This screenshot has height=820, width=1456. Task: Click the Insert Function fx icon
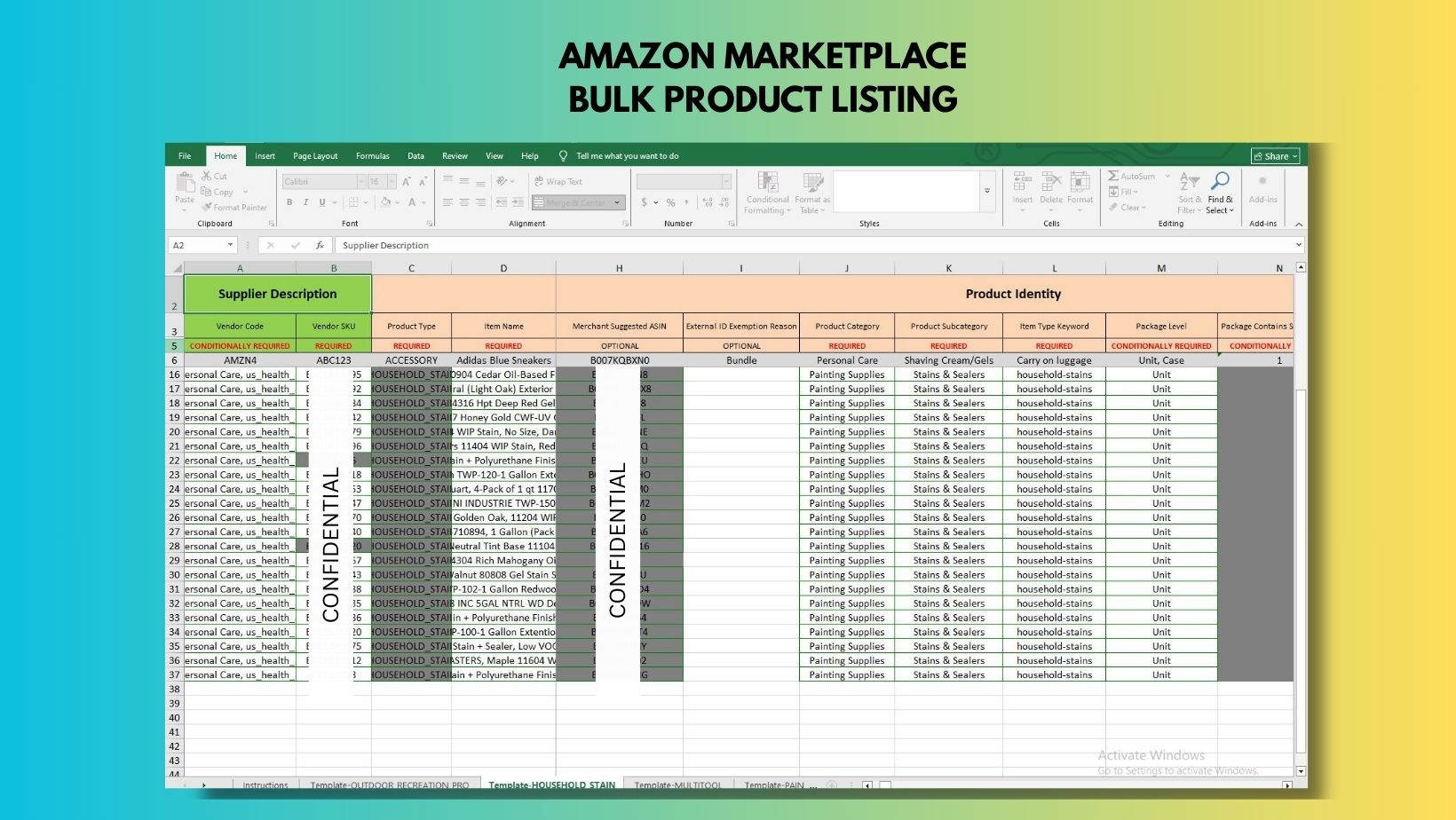320,245
